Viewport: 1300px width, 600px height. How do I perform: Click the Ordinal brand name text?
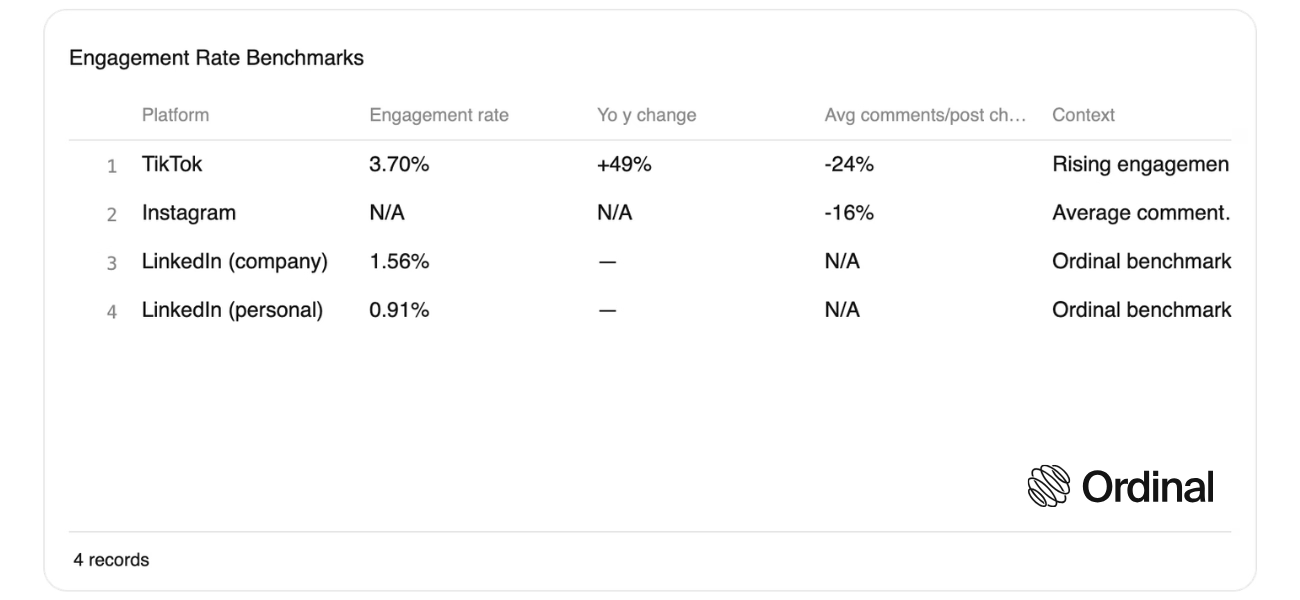[x=1148, y=488]
